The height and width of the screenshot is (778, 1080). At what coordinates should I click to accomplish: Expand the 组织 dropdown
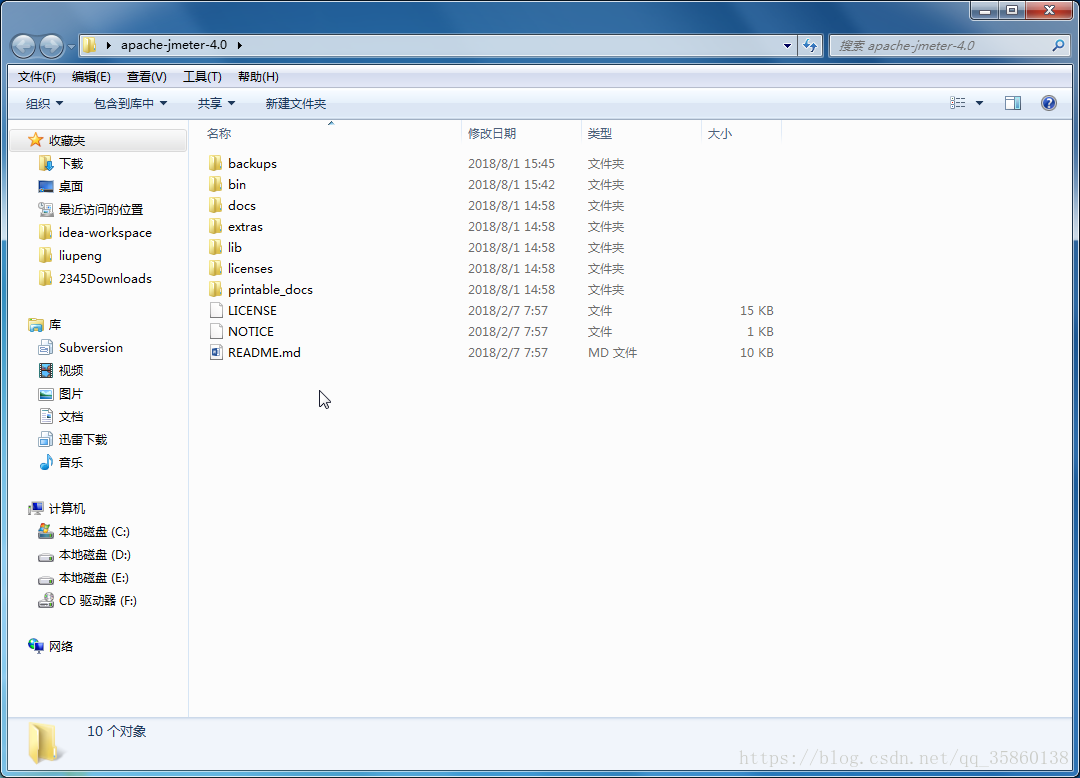coord(45,103)
